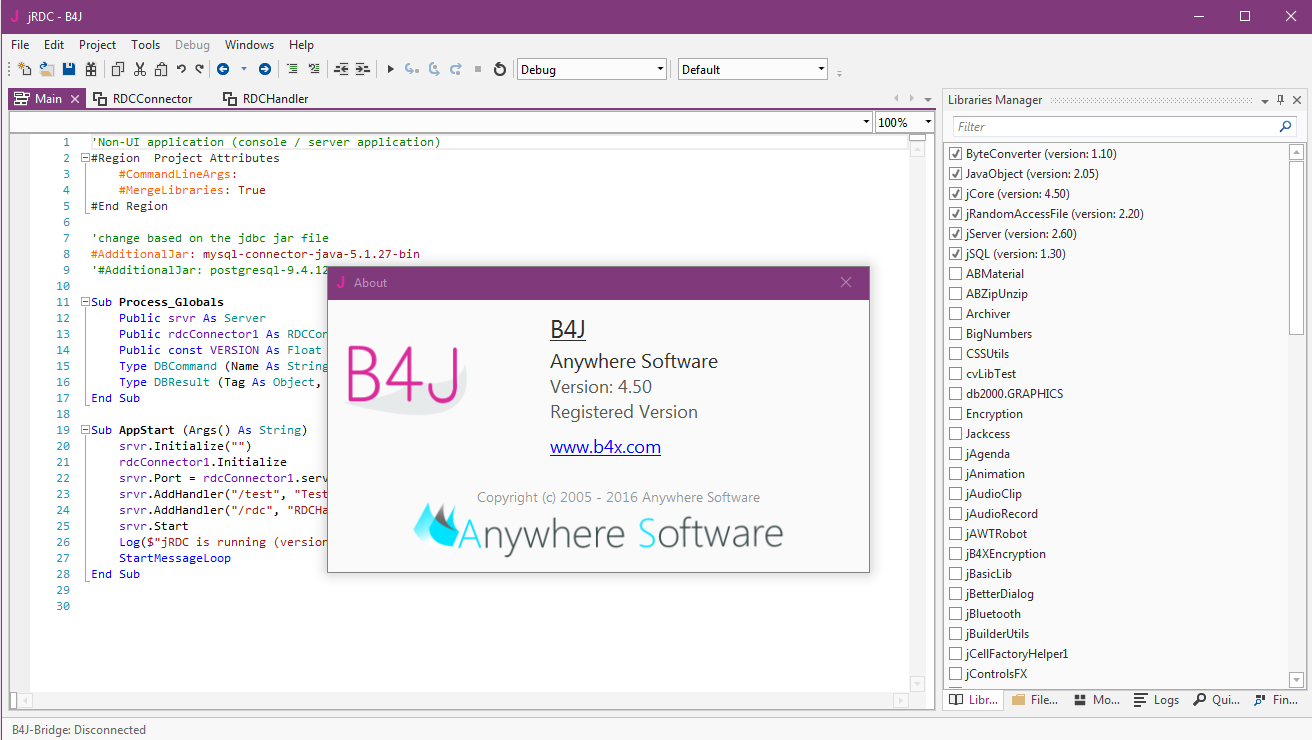
Task: Open the File menu
Action: (x=20, y=45)
